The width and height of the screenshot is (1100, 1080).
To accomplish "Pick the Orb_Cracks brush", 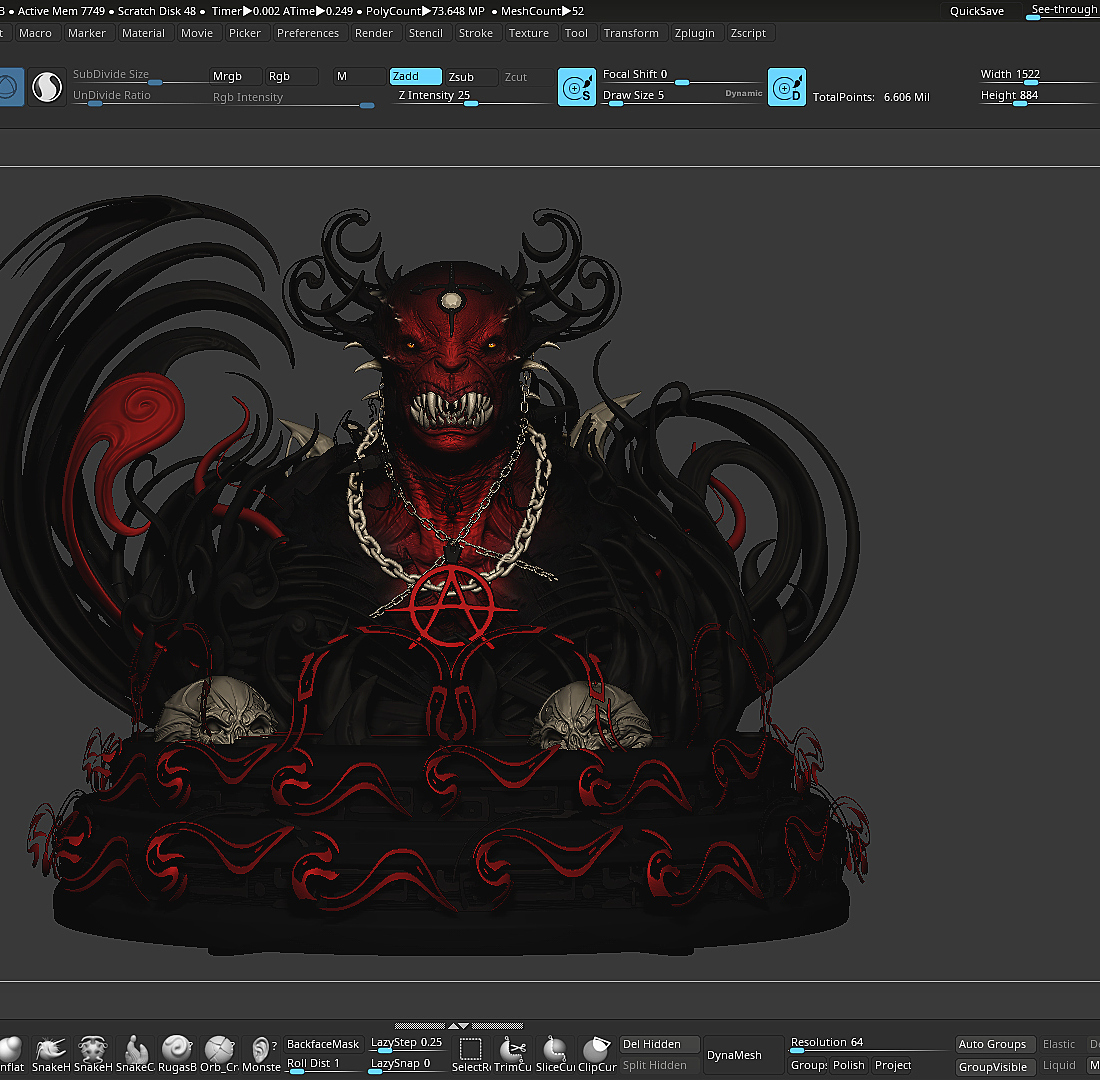I will (219, 1055).
